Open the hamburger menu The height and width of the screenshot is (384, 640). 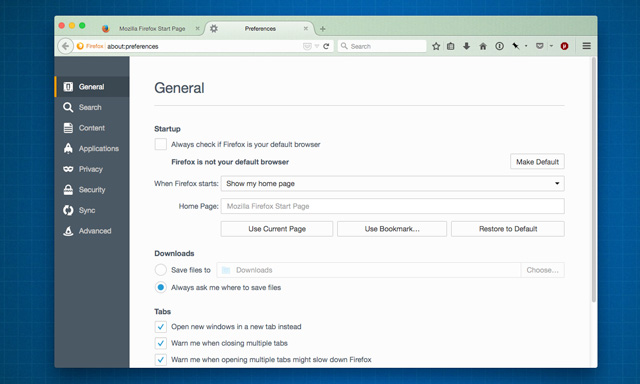coord(587,46)
